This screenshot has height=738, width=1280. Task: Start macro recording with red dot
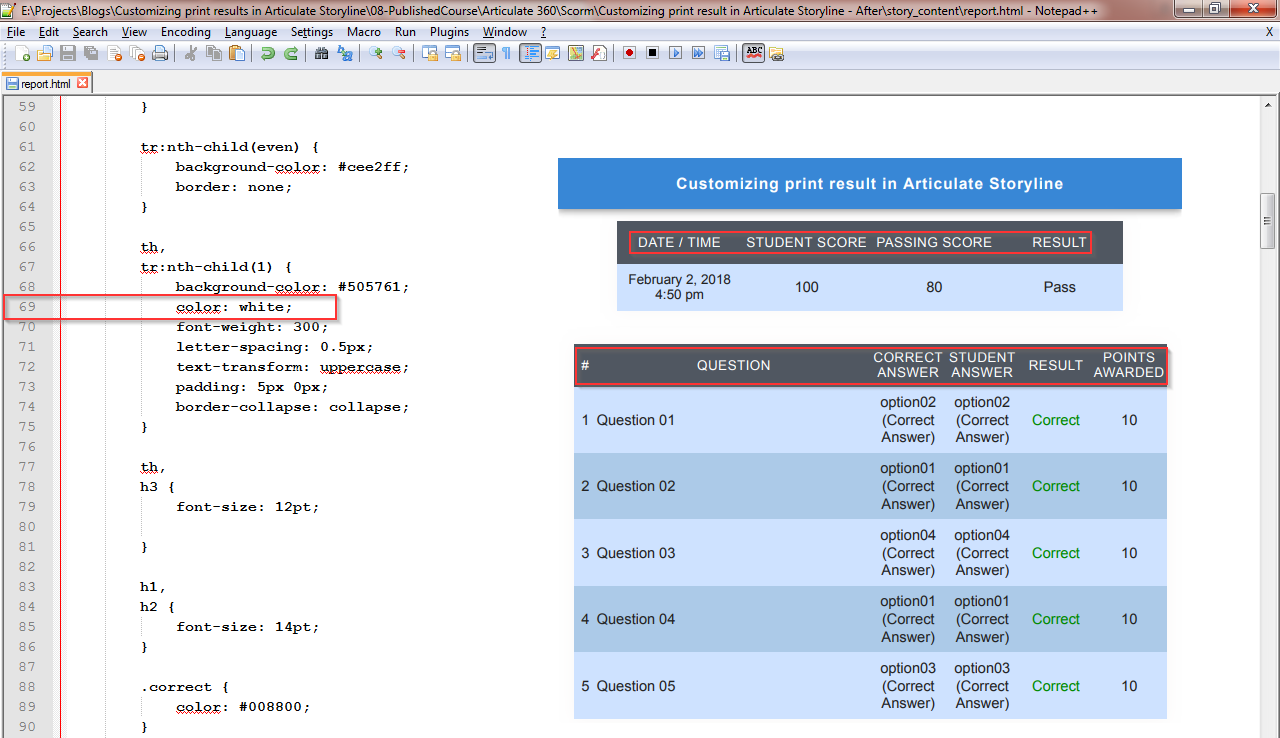629,53
